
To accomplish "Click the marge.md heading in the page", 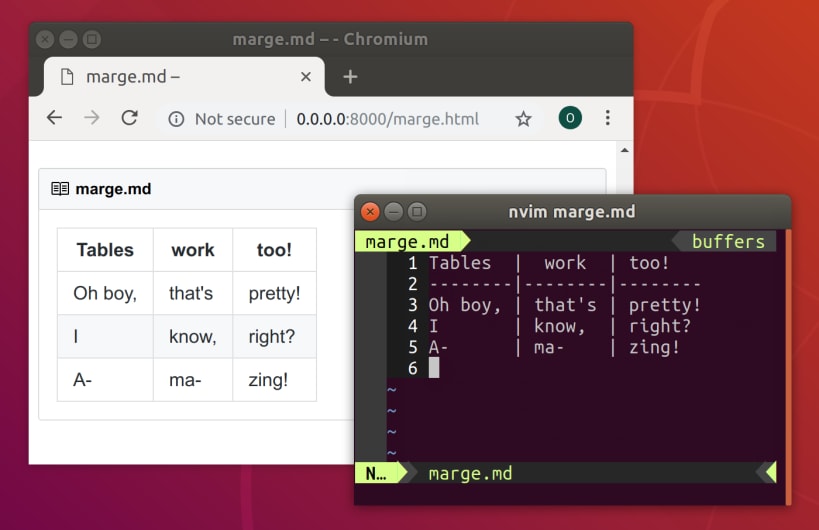I will pos(113,189).
